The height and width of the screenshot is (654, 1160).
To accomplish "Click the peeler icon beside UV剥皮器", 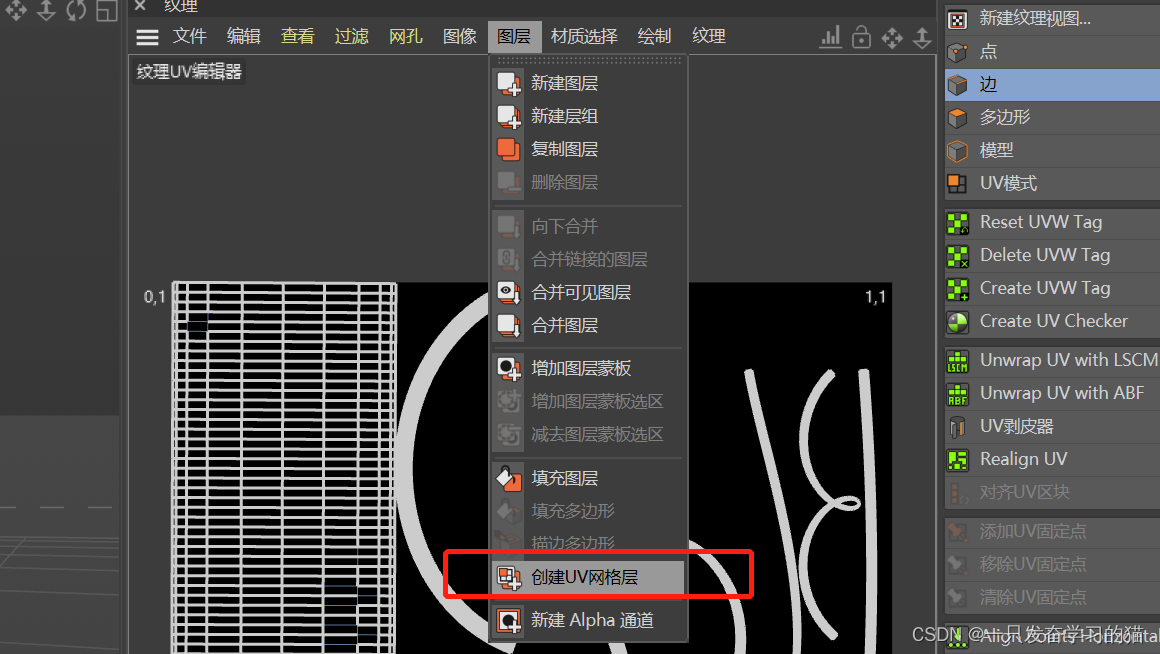I will 957,427.
